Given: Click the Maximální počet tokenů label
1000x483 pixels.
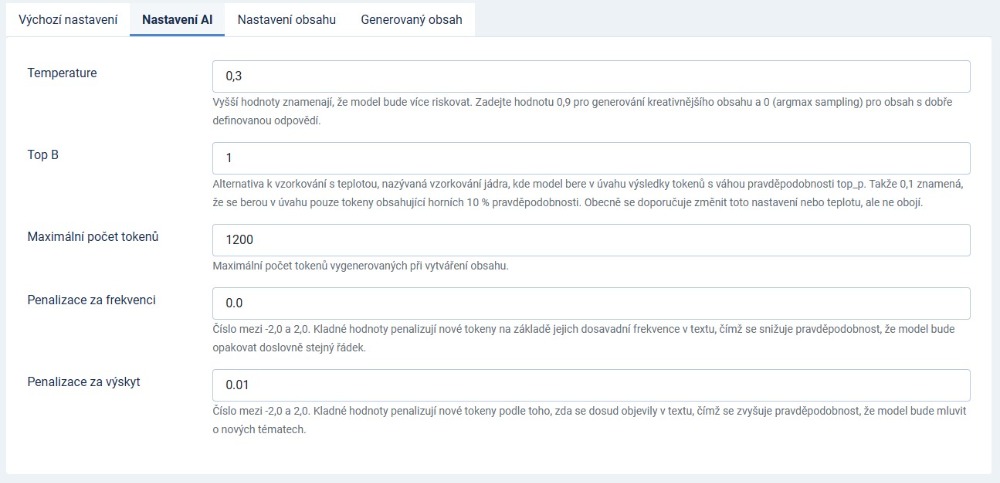Looking at the screenshot, I should pyautogui.click(x=93, y=237).
